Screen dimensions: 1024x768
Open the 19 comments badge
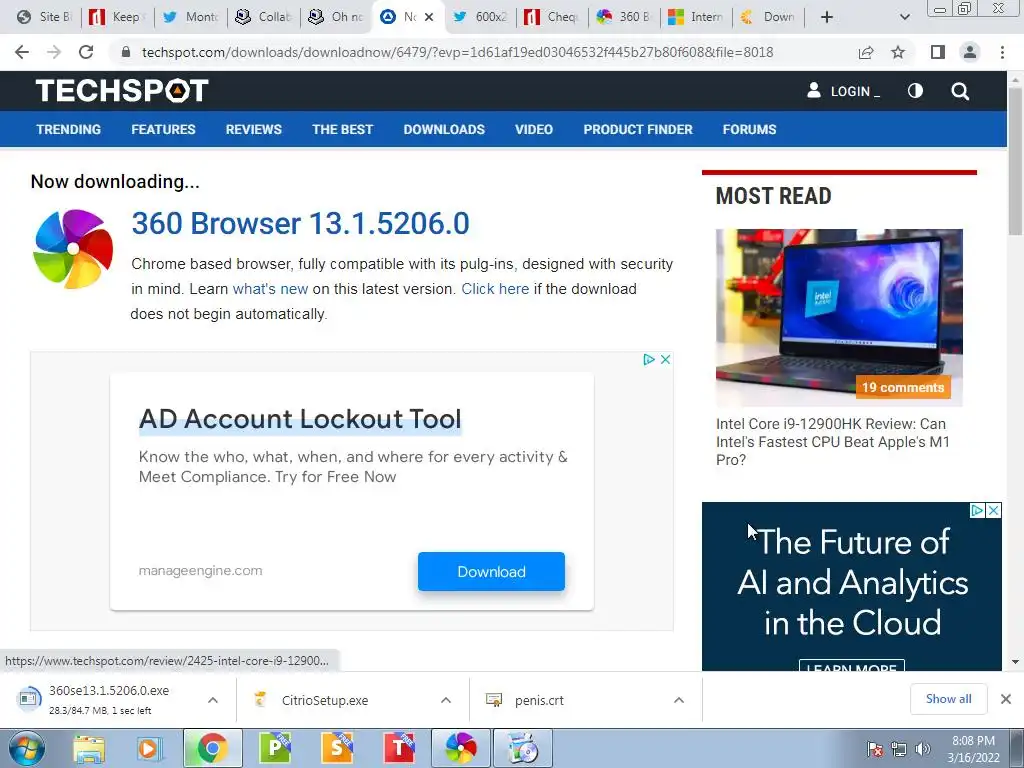point(903,387)
